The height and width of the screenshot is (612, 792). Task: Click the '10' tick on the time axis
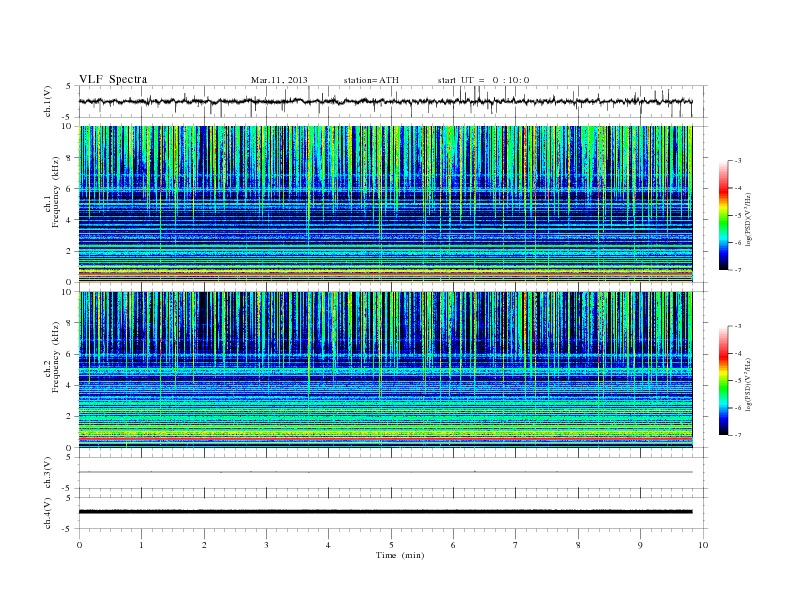coord(703,545)
